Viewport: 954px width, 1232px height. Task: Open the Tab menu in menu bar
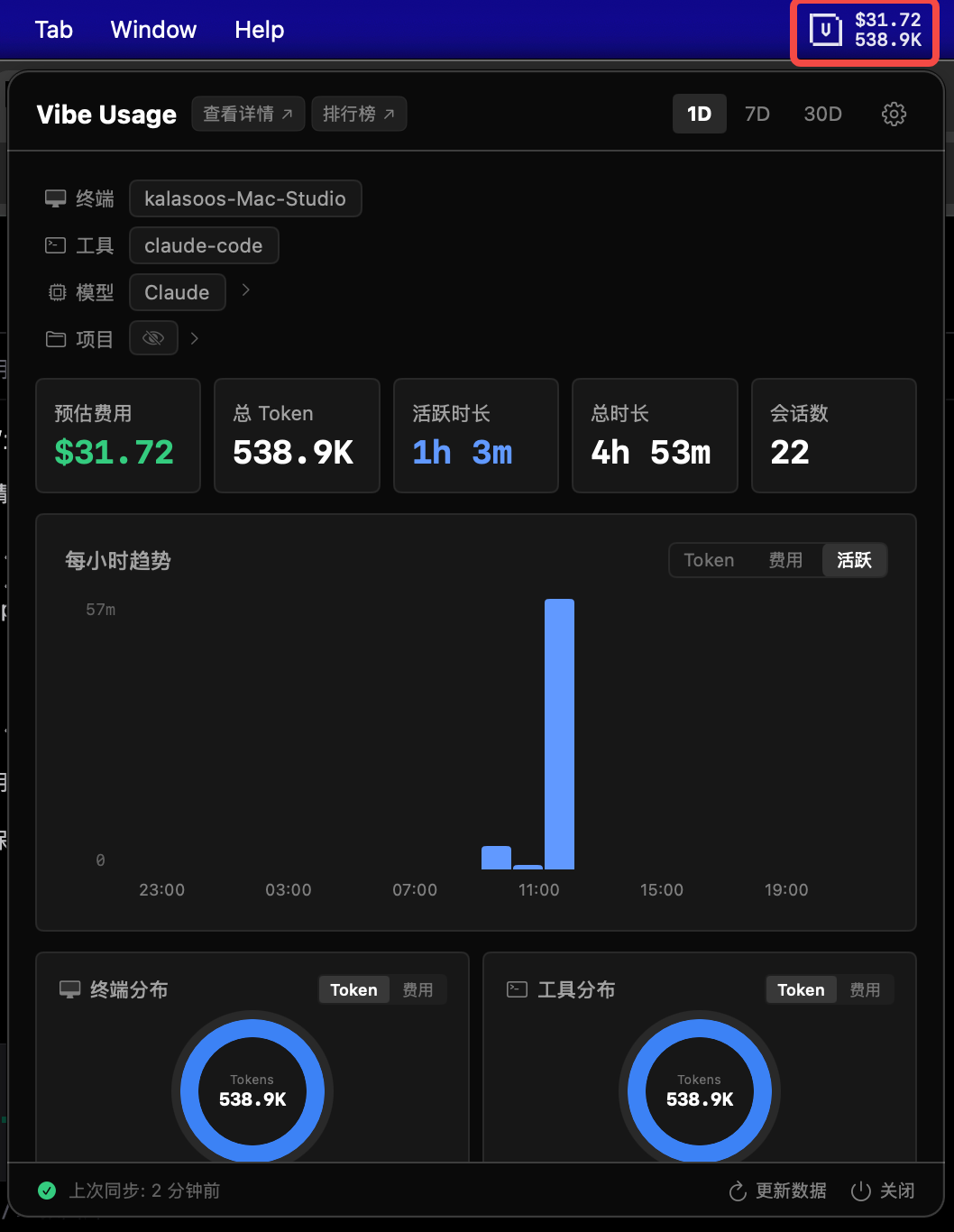tap(54, 30)
